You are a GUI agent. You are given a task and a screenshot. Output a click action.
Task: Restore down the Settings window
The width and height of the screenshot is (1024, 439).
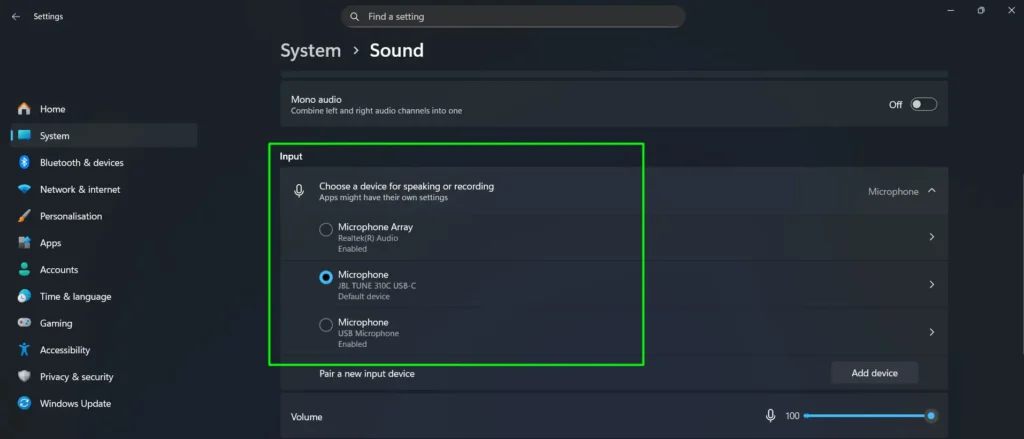point(981,10)
